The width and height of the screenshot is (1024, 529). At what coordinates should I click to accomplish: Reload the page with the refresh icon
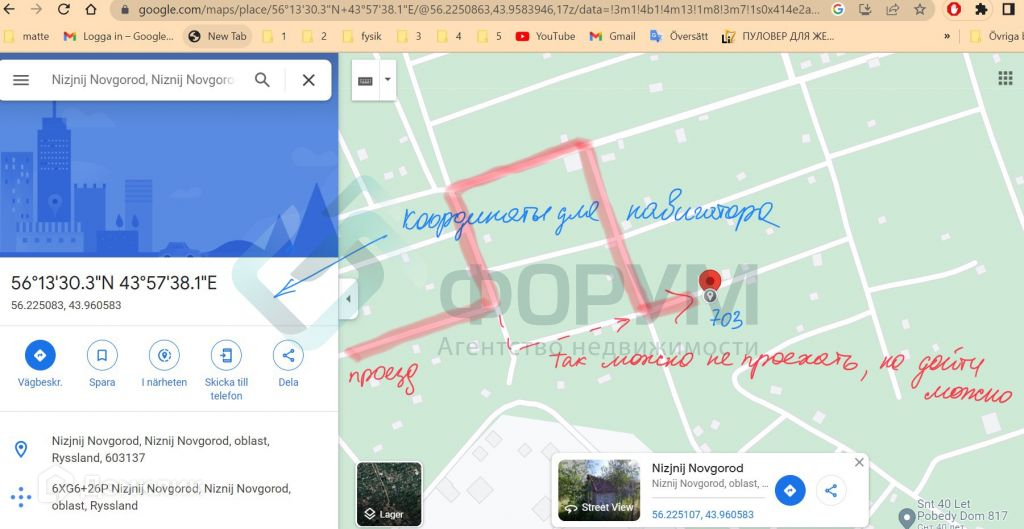coord(63,9)
